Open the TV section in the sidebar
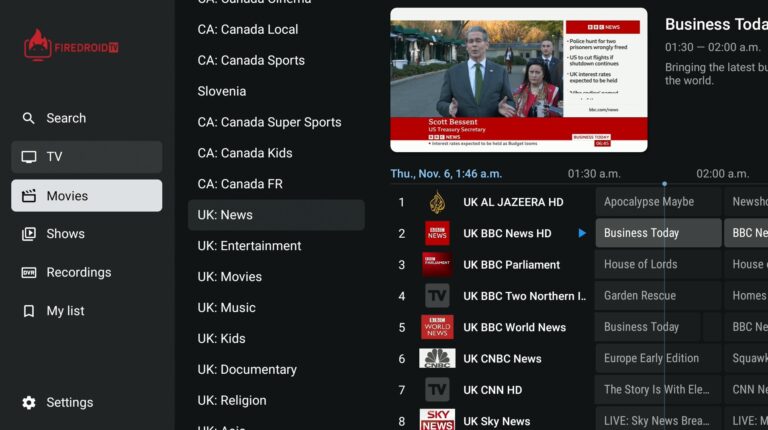768x430 pixels. click(86, 157)
